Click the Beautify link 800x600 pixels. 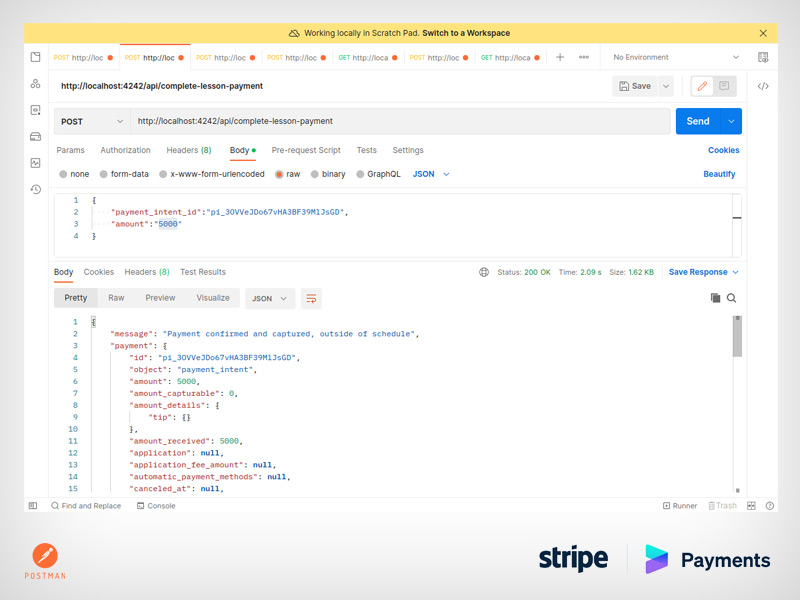pyautogui.click(x=719, y=174)
